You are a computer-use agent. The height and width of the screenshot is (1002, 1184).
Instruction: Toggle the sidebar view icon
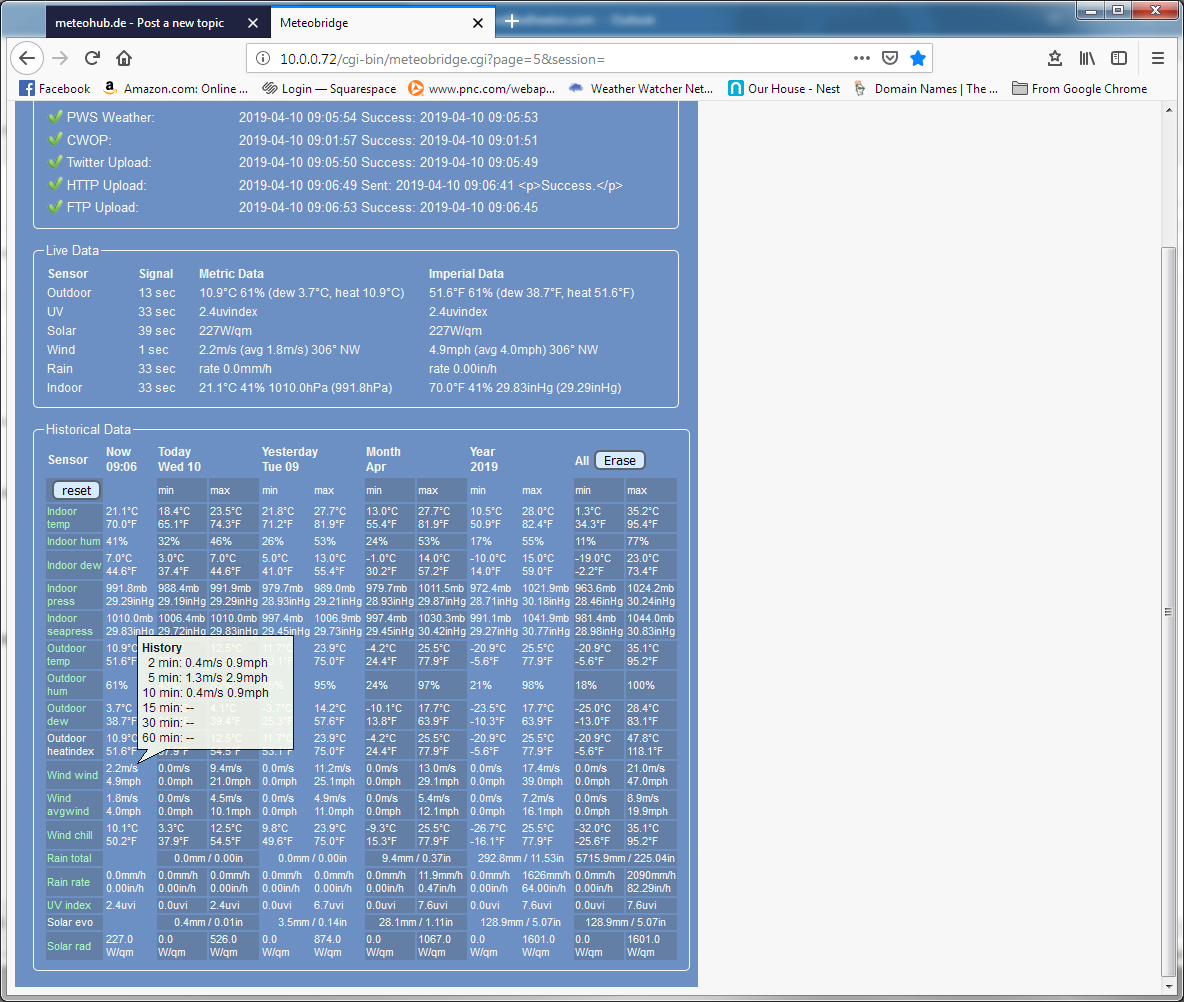(x=1120, y=58)
